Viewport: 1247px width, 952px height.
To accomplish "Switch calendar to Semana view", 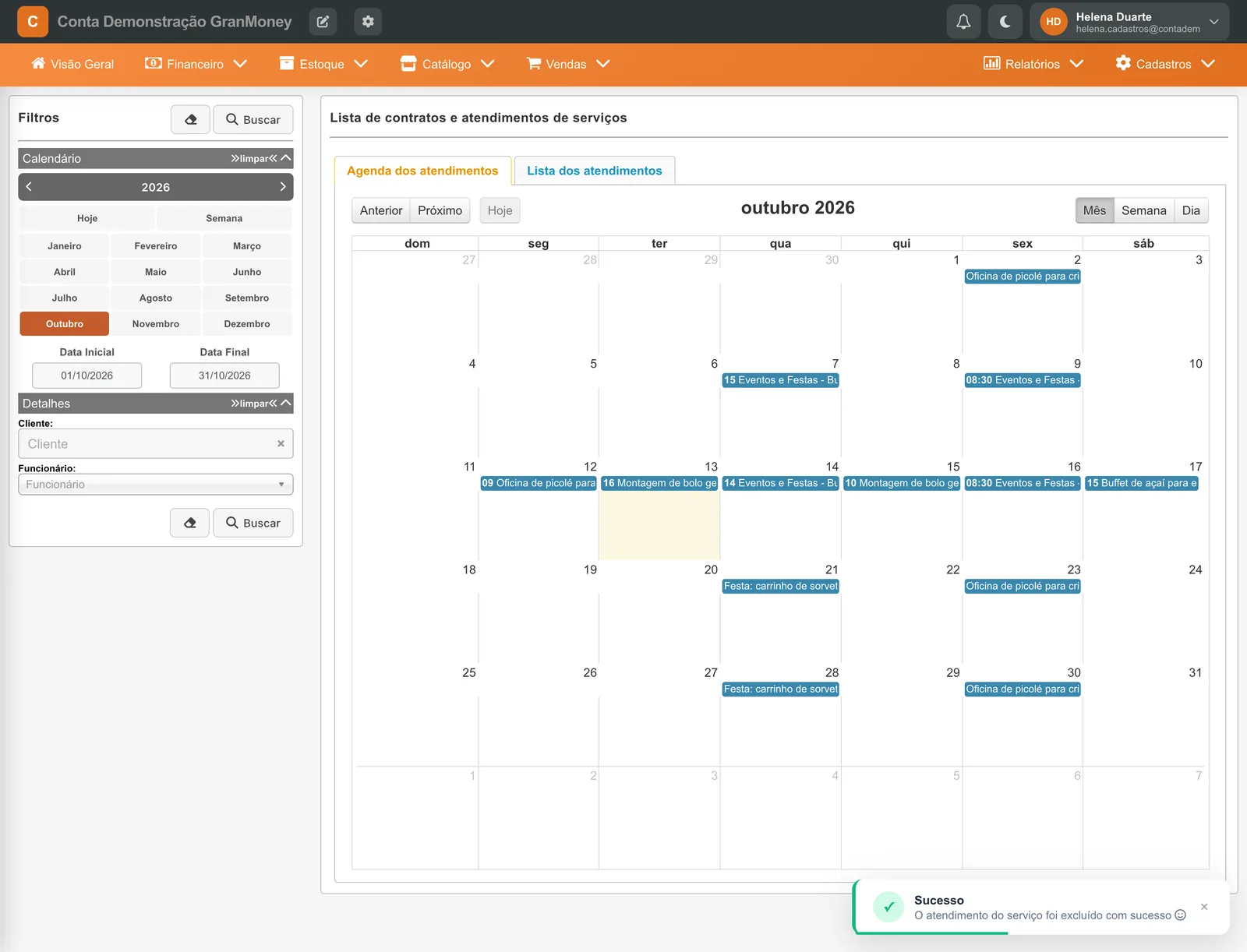I will (x=1144, y=210).
